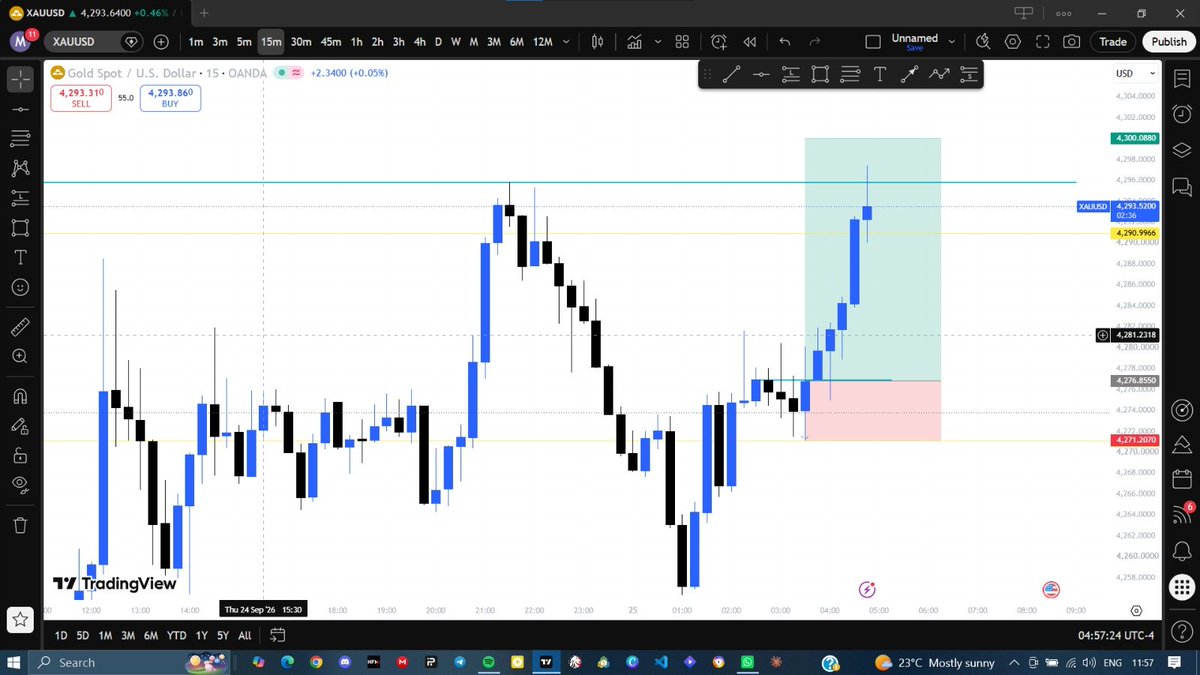
Task: Click the SELL 4,293.31 button
Action: [81, 98]
